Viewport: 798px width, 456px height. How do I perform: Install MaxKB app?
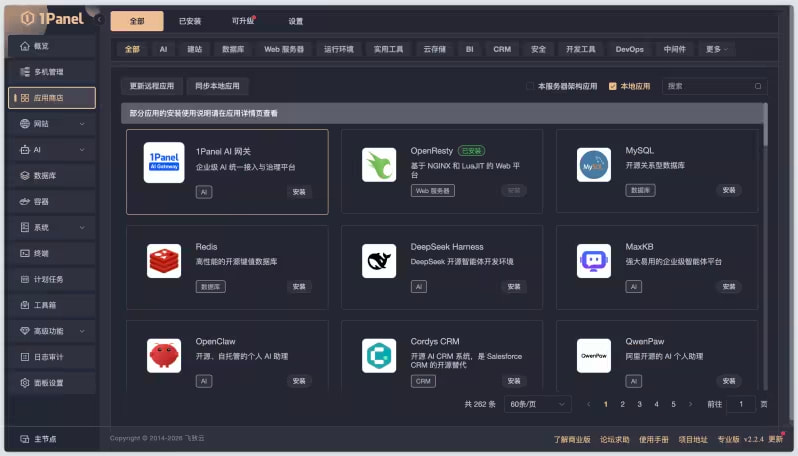[729, 287]
